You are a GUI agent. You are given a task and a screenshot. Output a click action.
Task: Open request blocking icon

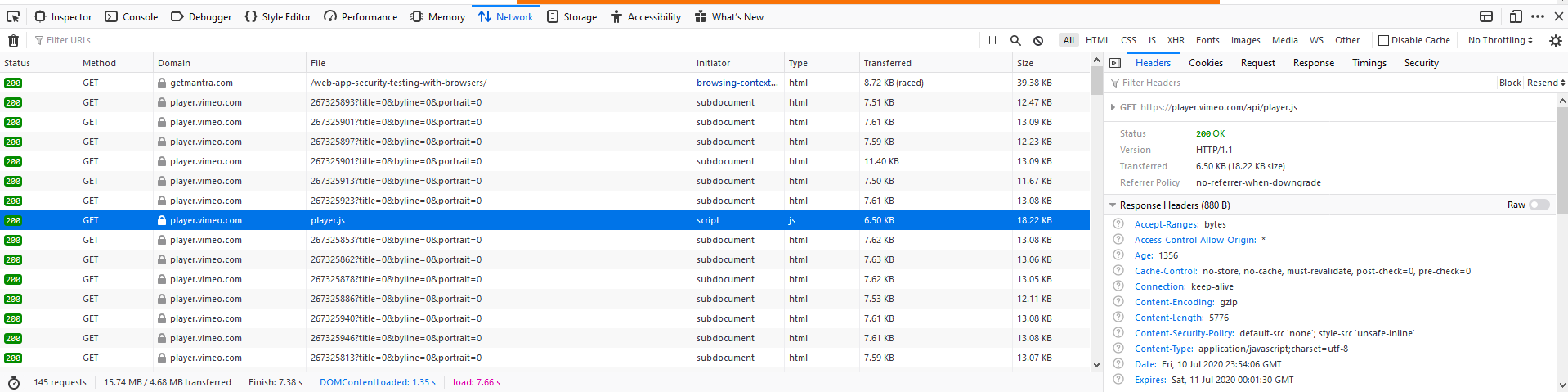tap(1038, 40)
